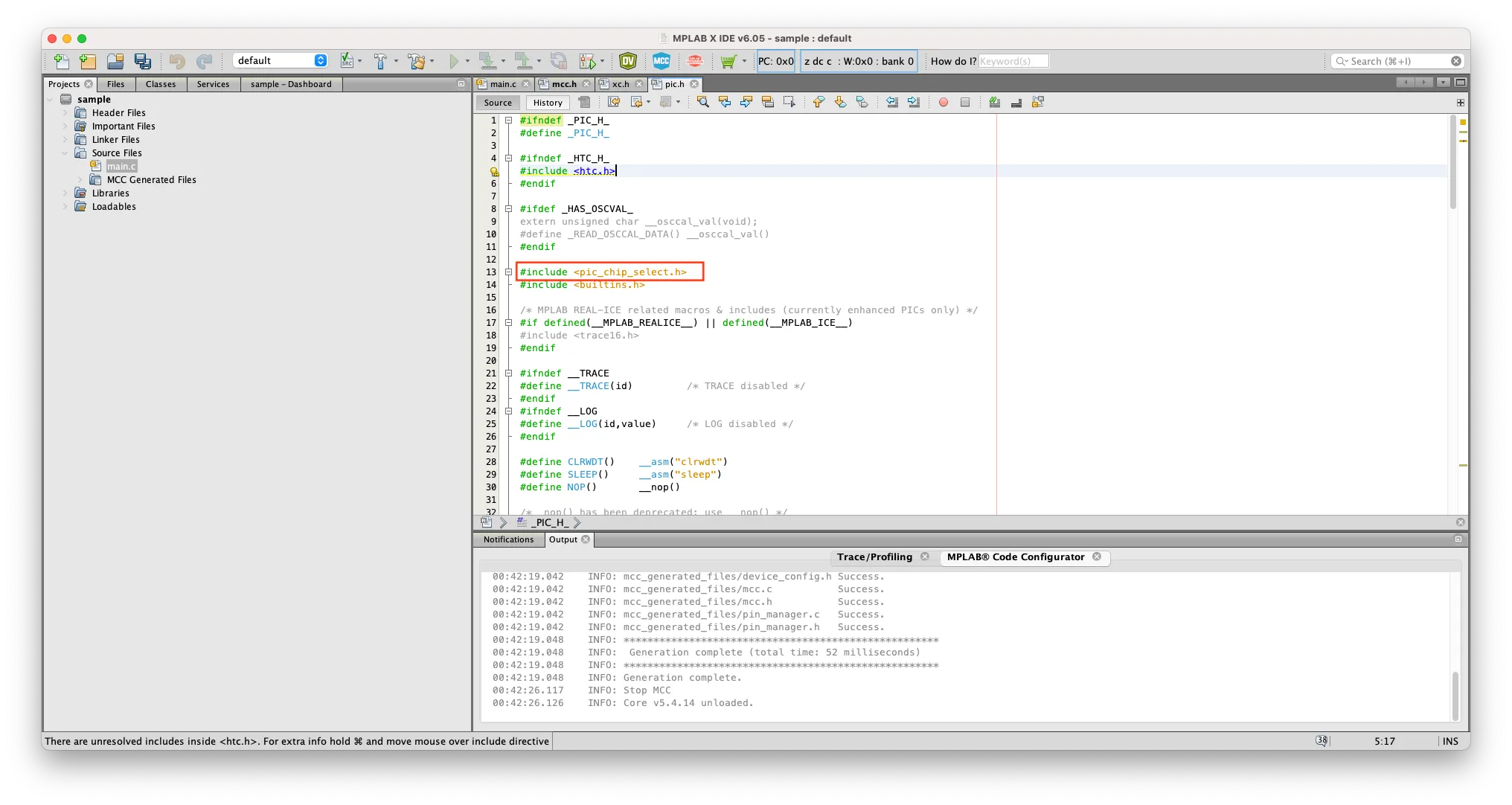Viewport: 1512px width, 805px height.
Task: Expand the Loadables node
Action: pos(65,207)
